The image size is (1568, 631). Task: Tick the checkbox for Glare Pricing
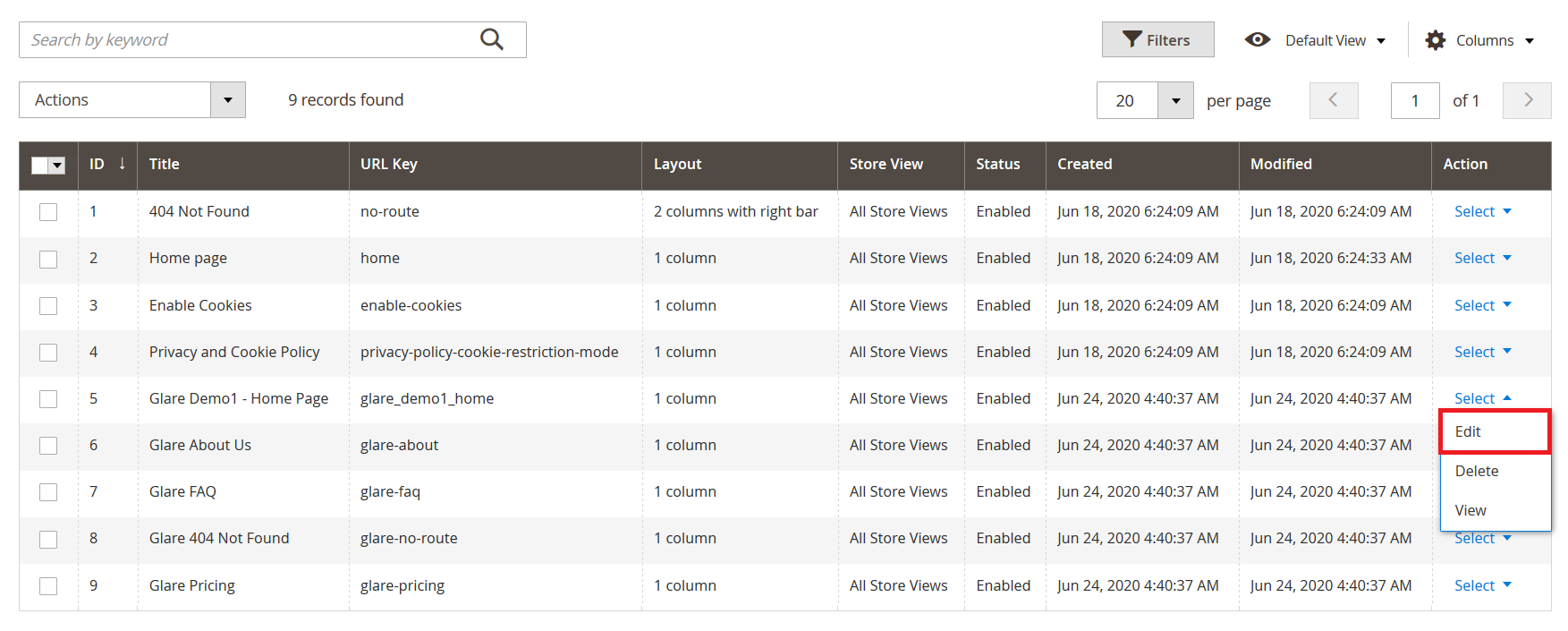pos(48,586)
